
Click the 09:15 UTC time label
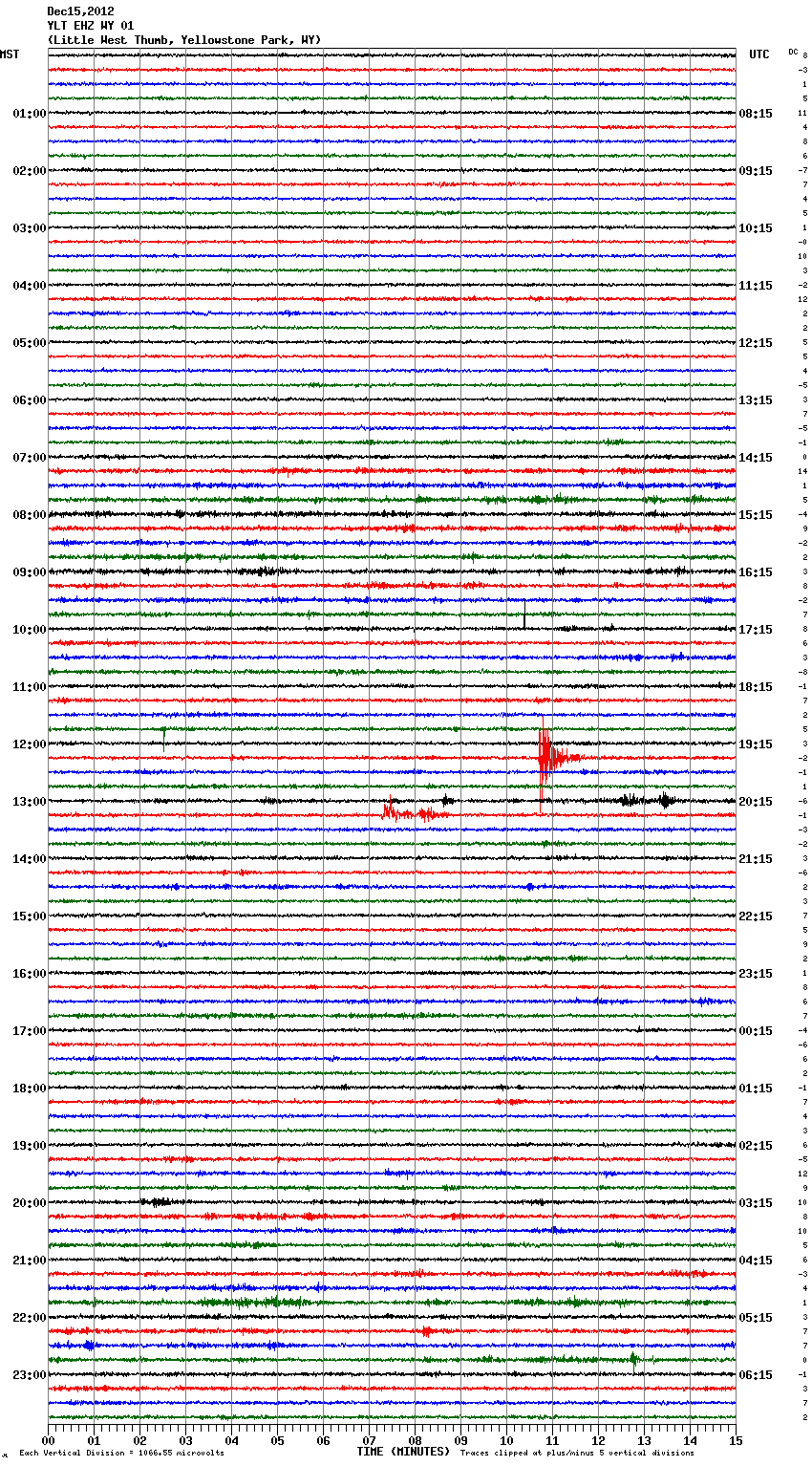click(x=756, y=171)
